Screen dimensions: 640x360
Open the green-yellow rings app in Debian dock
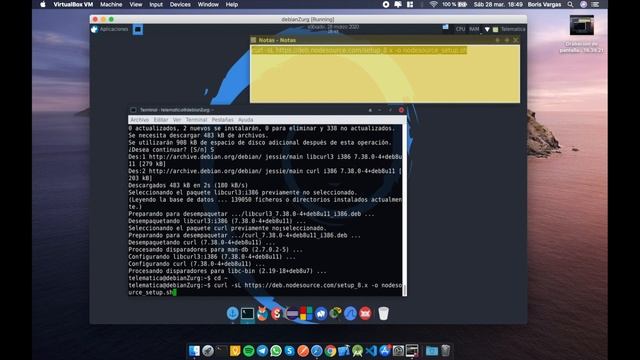coord(336,313)
